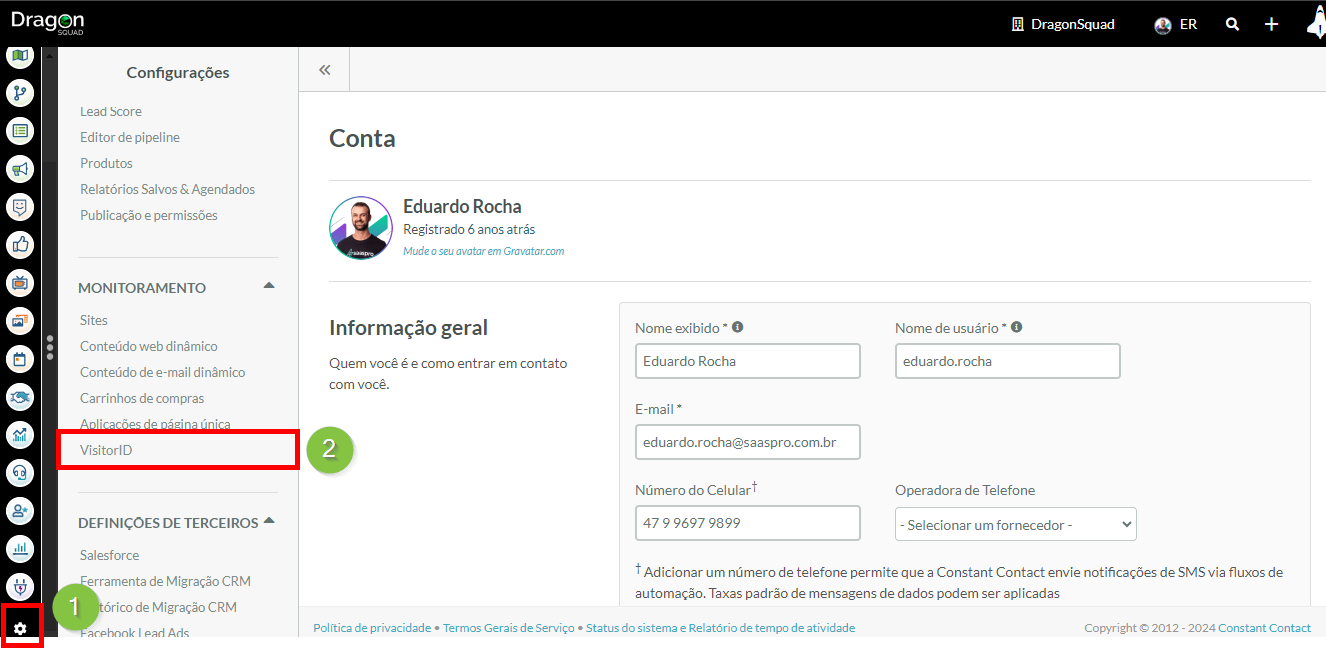Viewport: 1326px width, 648px height.
Task: Click the handshake deals icon
Action: click(20, 397)
